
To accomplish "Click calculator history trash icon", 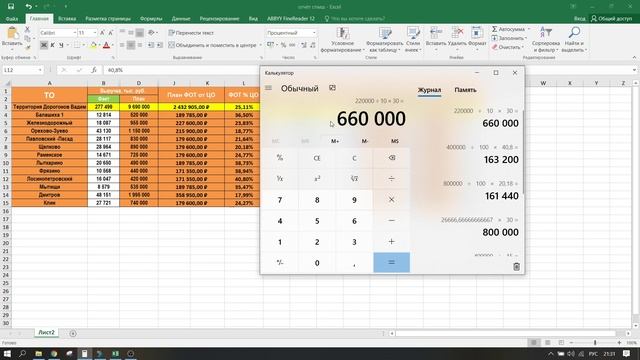I will pos(516,267).
